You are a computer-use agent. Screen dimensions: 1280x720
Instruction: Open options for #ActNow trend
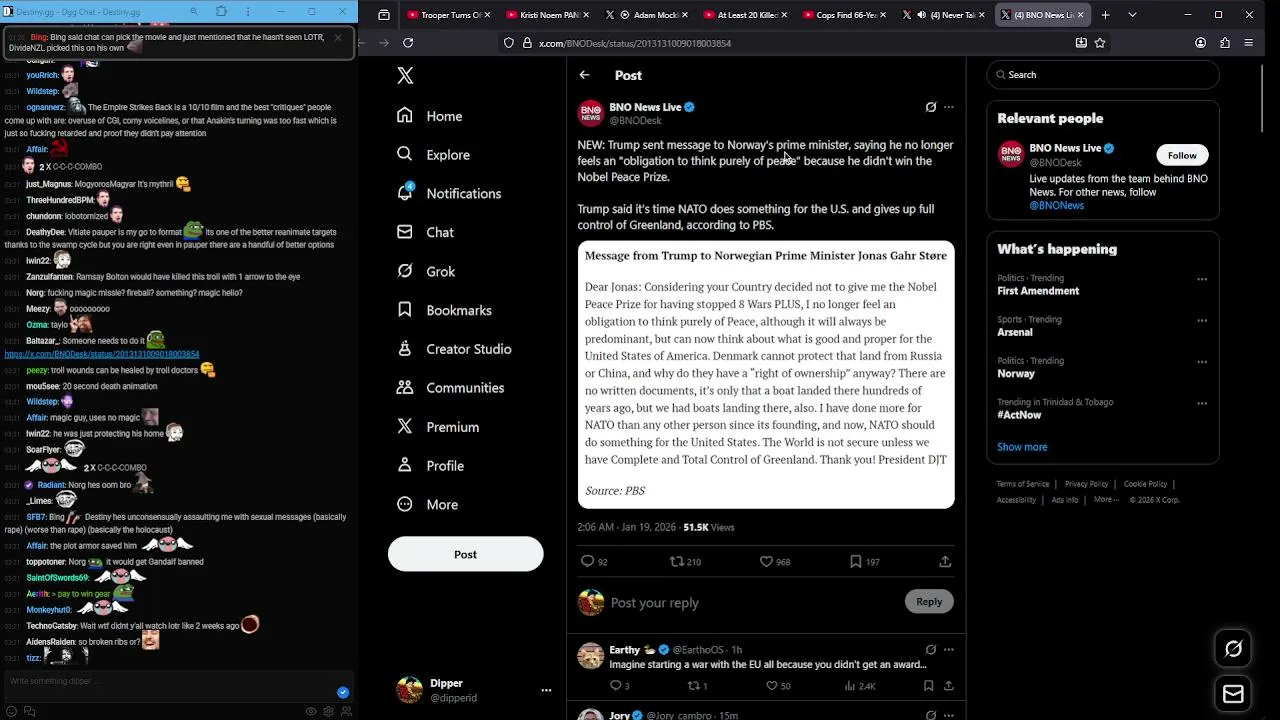(x=1202, y=403)
